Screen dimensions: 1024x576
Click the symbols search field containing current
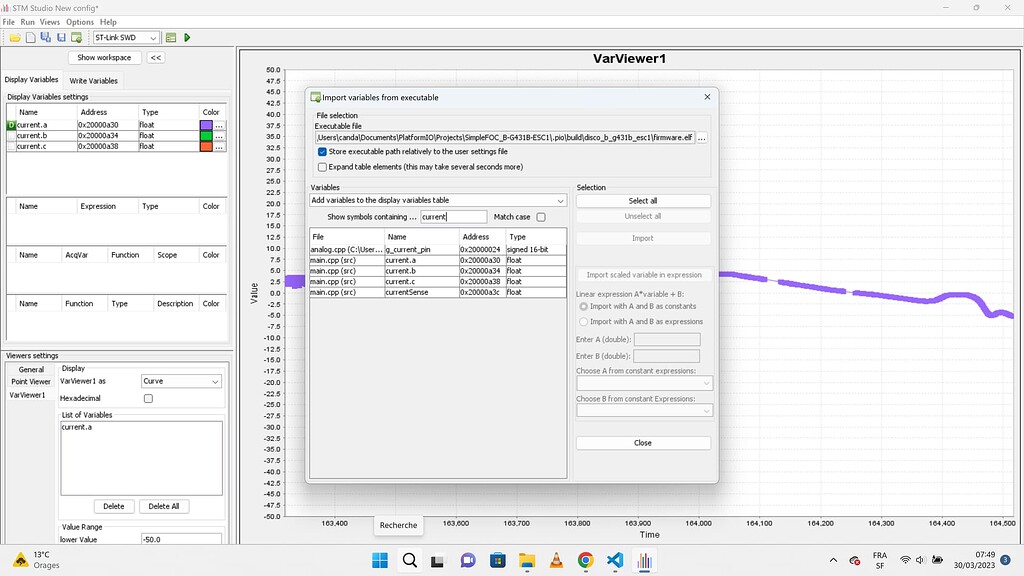[453, 216]
